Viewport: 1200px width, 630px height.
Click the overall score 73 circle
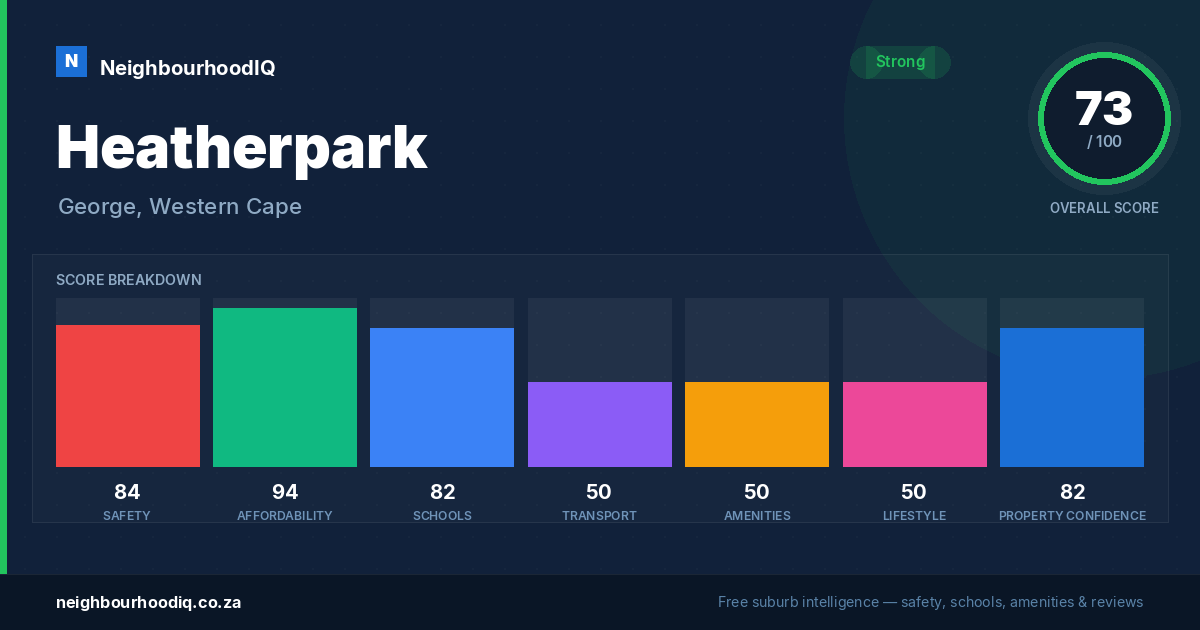point(1104,120)
